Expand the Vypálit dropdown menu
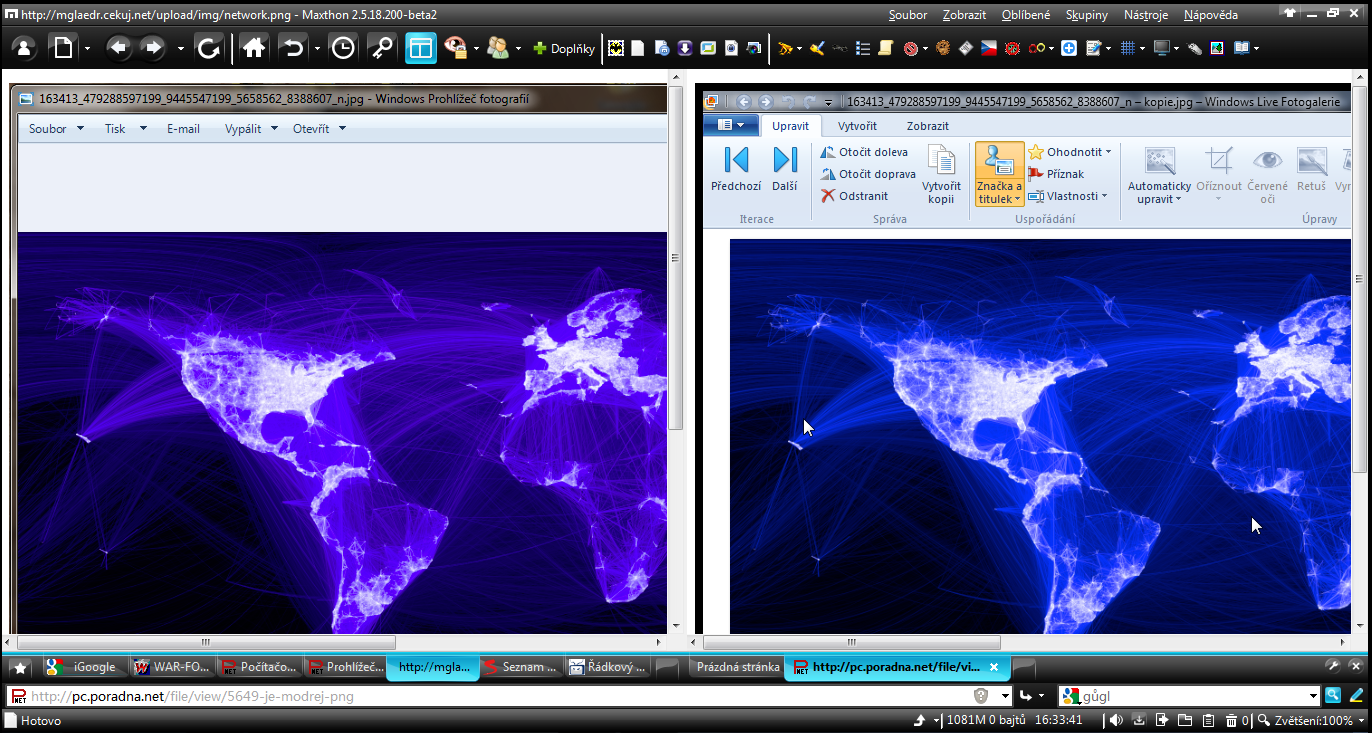Image resolution: width=1372 pixels, height=733 pixels. click(250, 129)
